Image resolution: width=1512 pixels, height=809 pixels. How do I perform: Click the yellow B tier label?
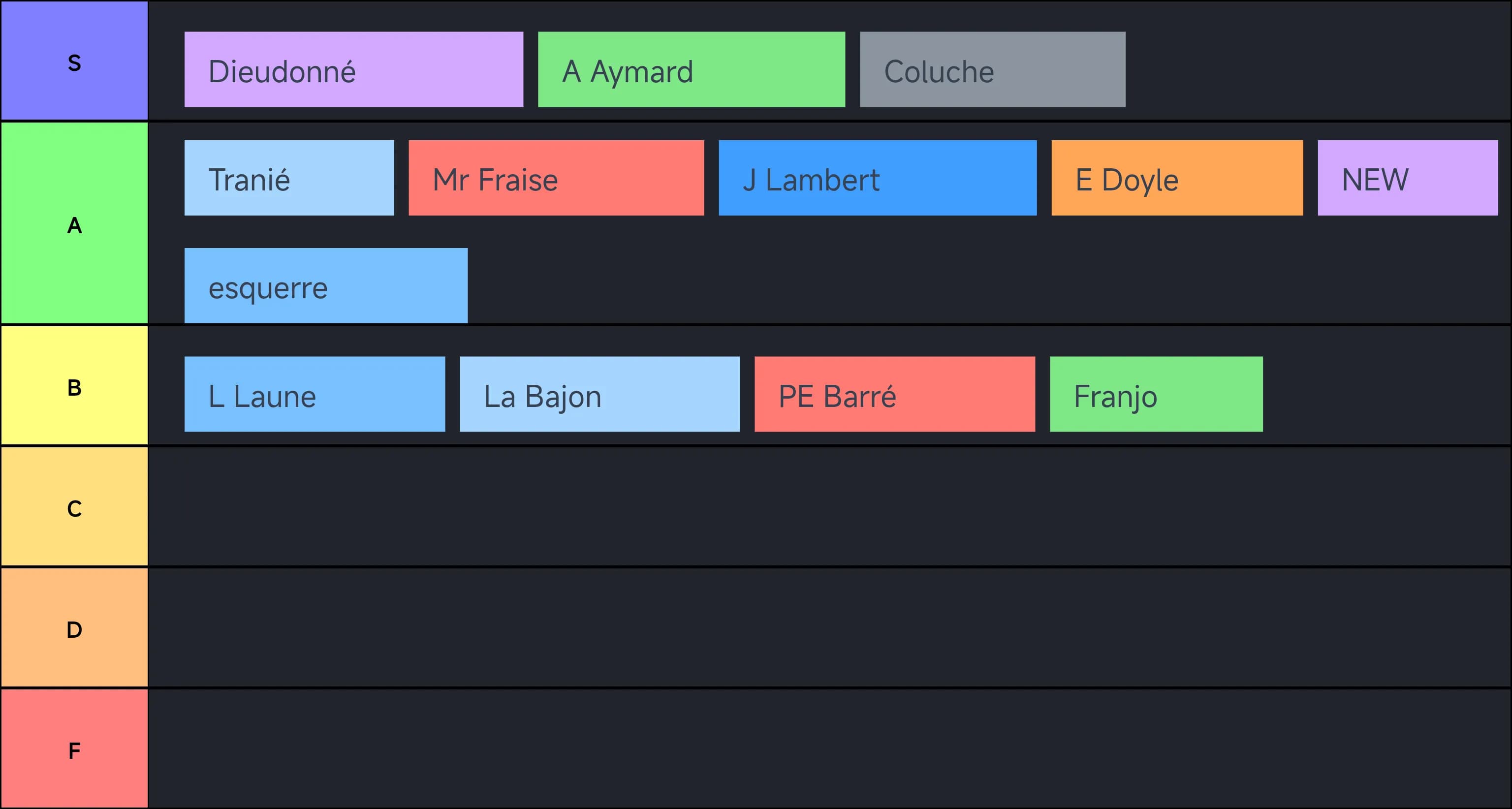[74, 385]
